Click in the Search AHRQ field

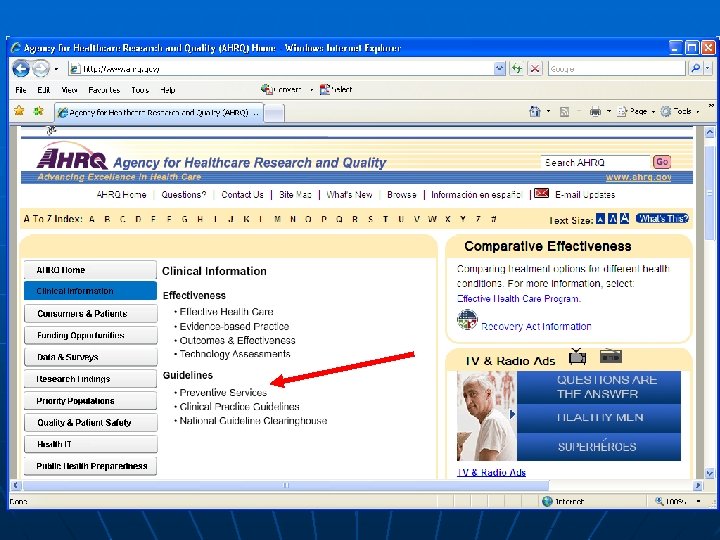click(x=596, y=162)
